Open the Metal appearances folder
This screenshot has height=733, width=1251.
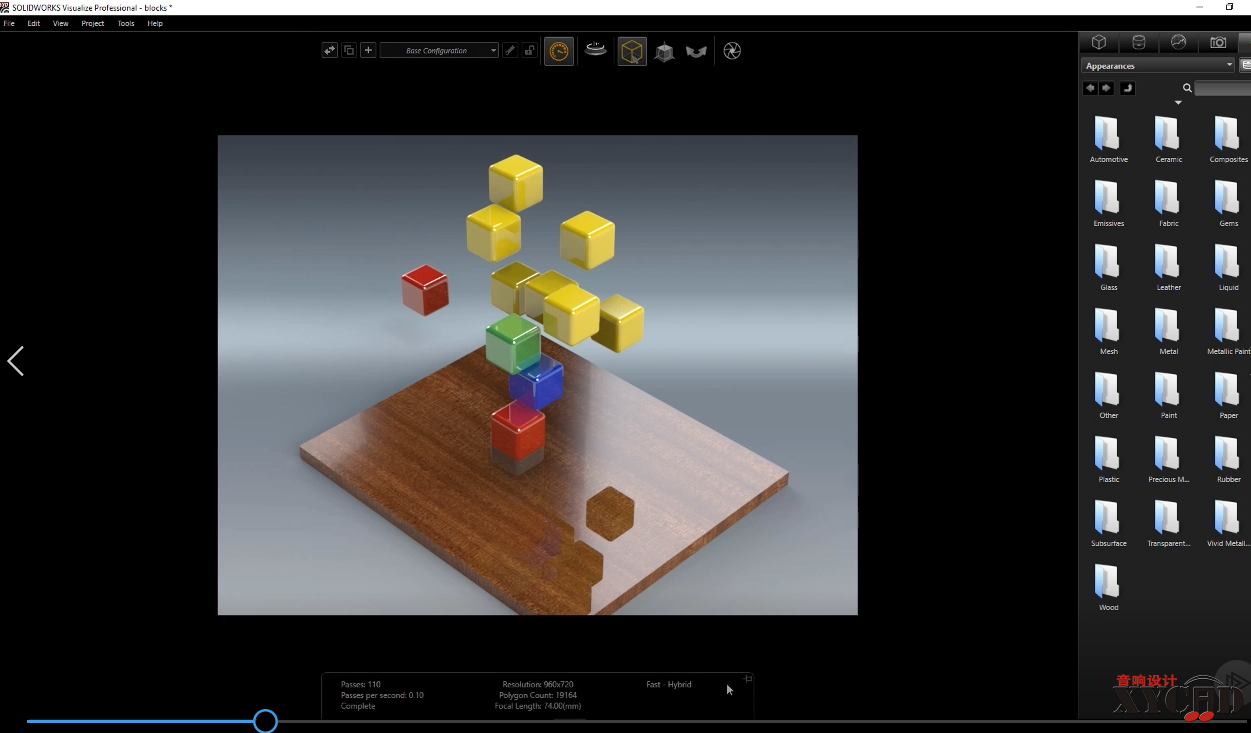click(x=1168, y=330)
